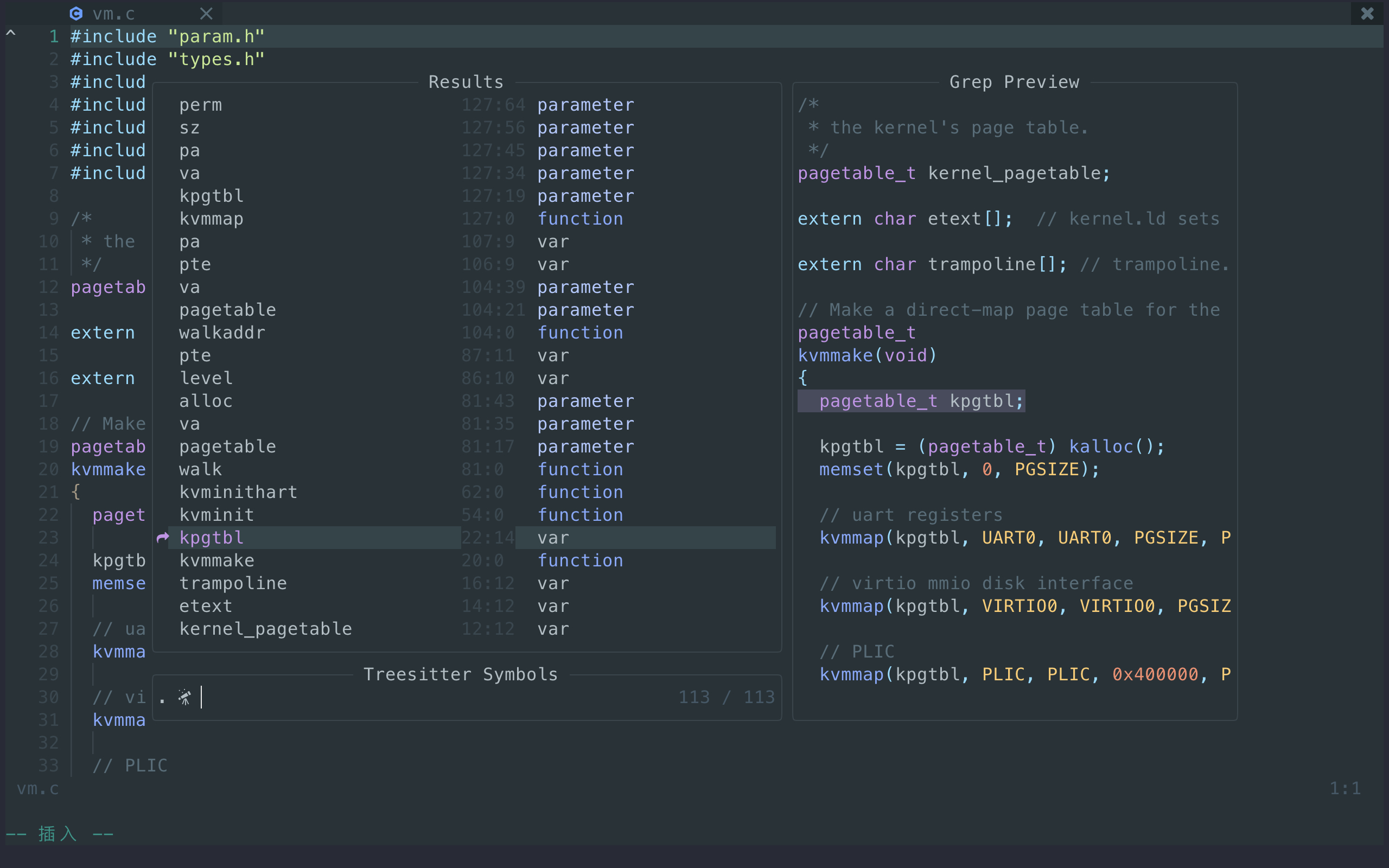Select the walkaddr function result
This screenshot has height=868, width=1389.
tap(467, 333)
